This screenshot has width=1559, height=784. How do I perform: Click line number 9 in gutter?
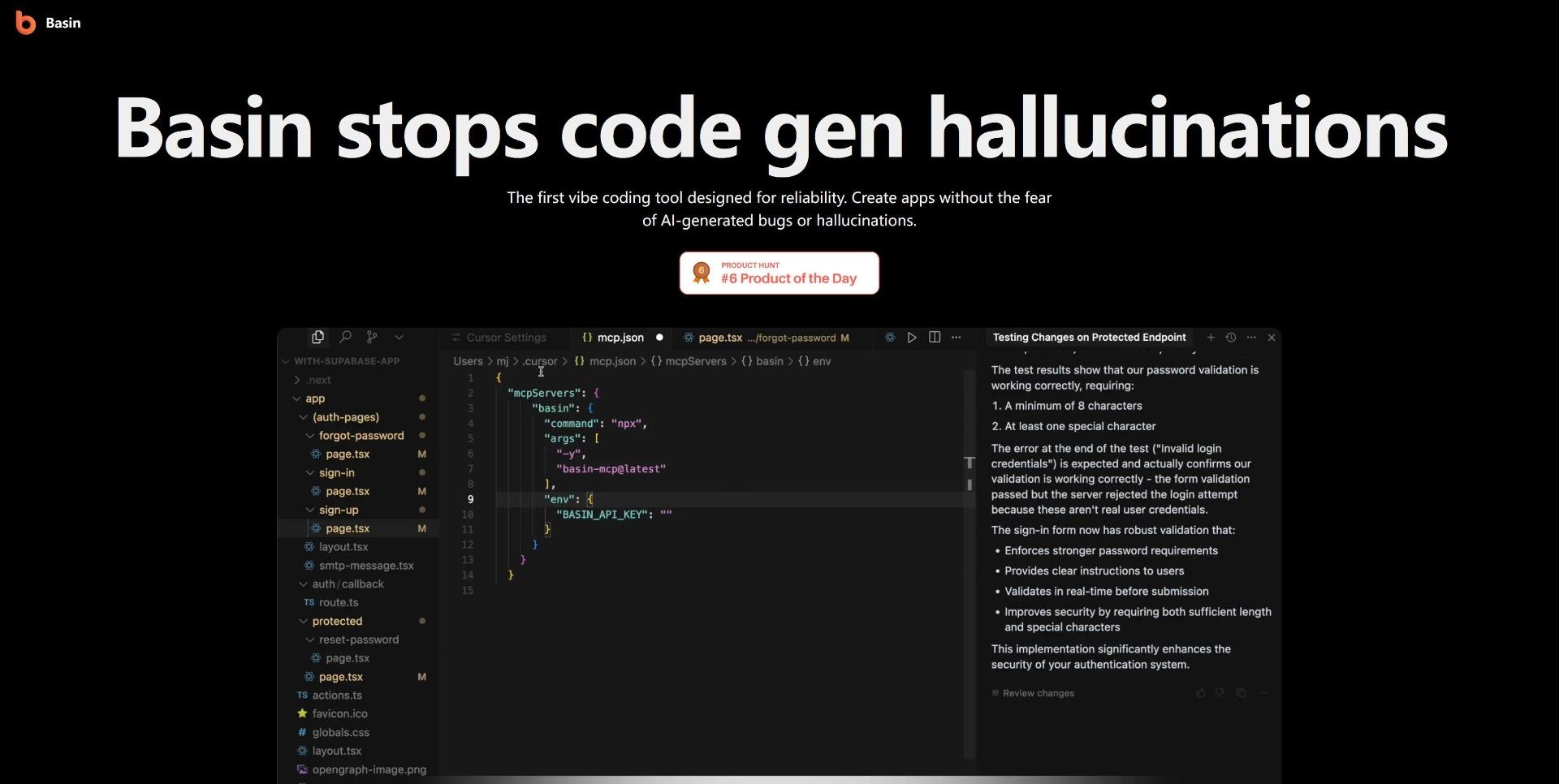(470, 499)
